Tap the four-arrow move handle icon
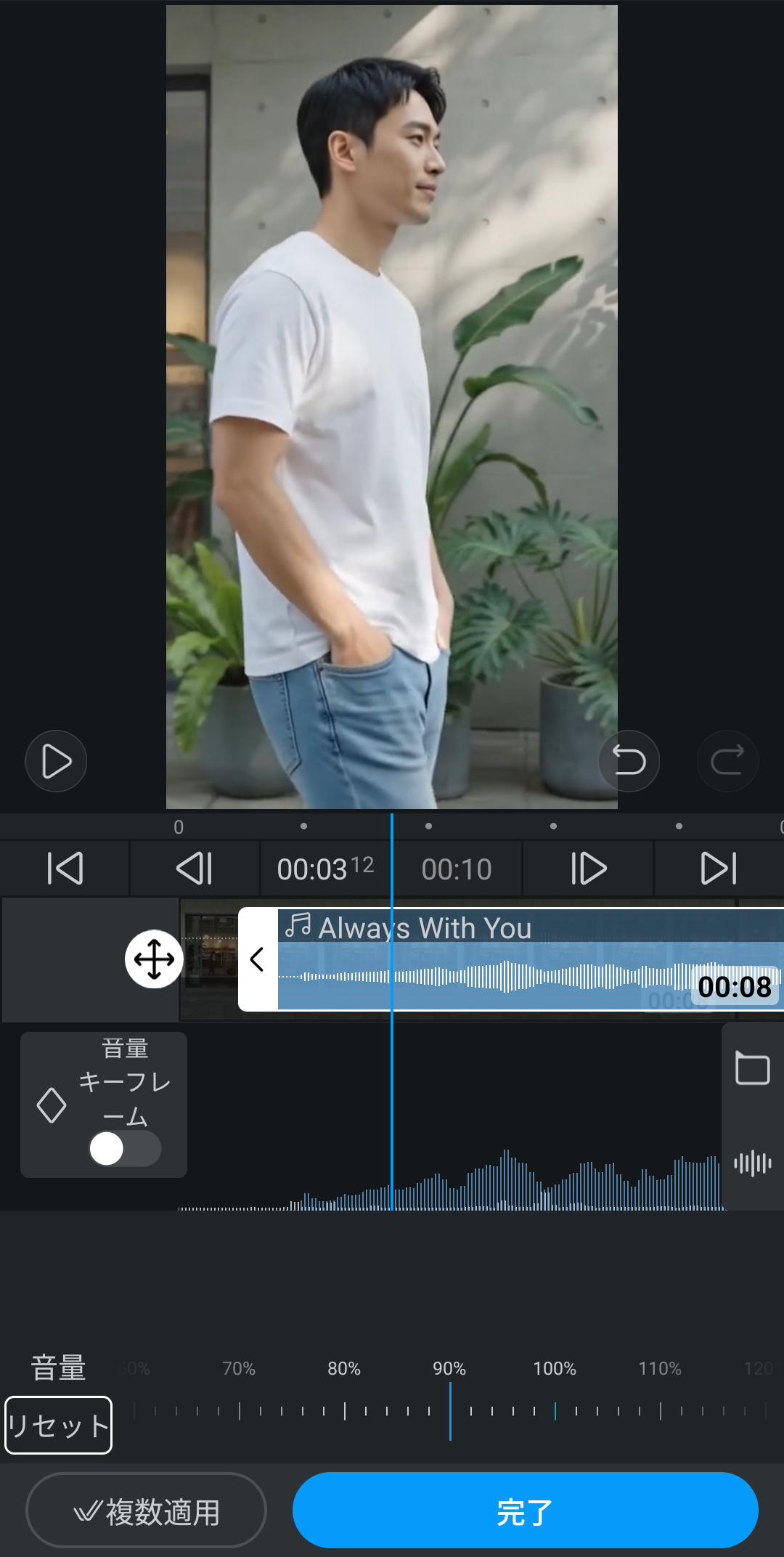This screenshot has width=784, height=1557. point(154,959)
